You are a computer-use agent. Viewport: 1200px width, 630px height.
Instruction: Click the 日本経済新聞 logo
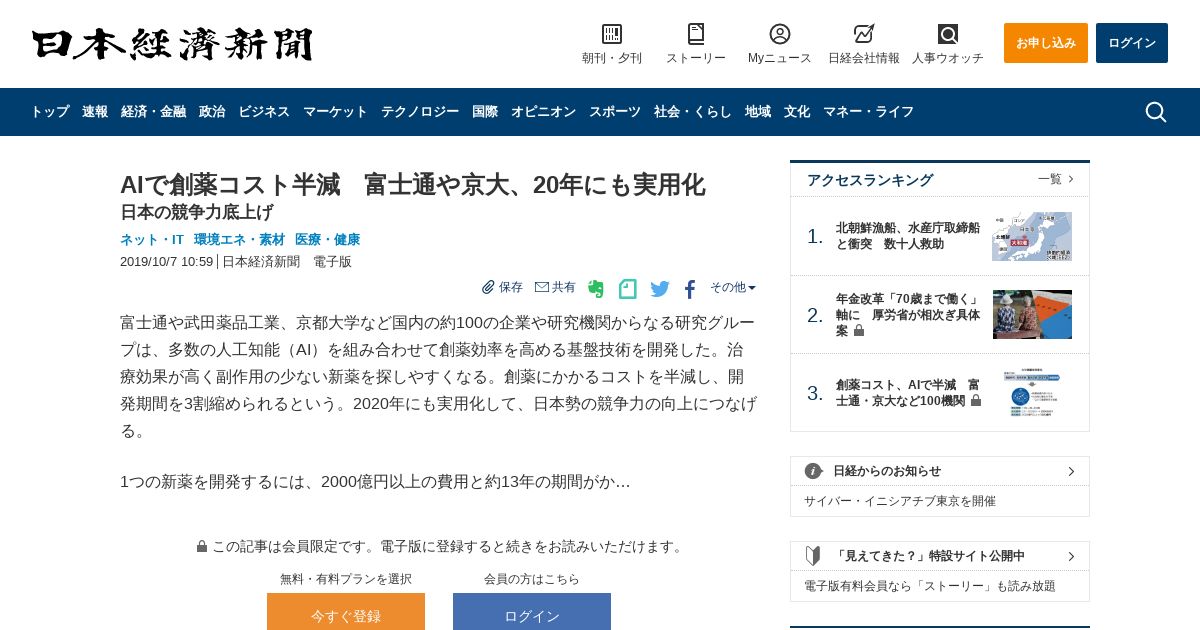click(172, 45)
